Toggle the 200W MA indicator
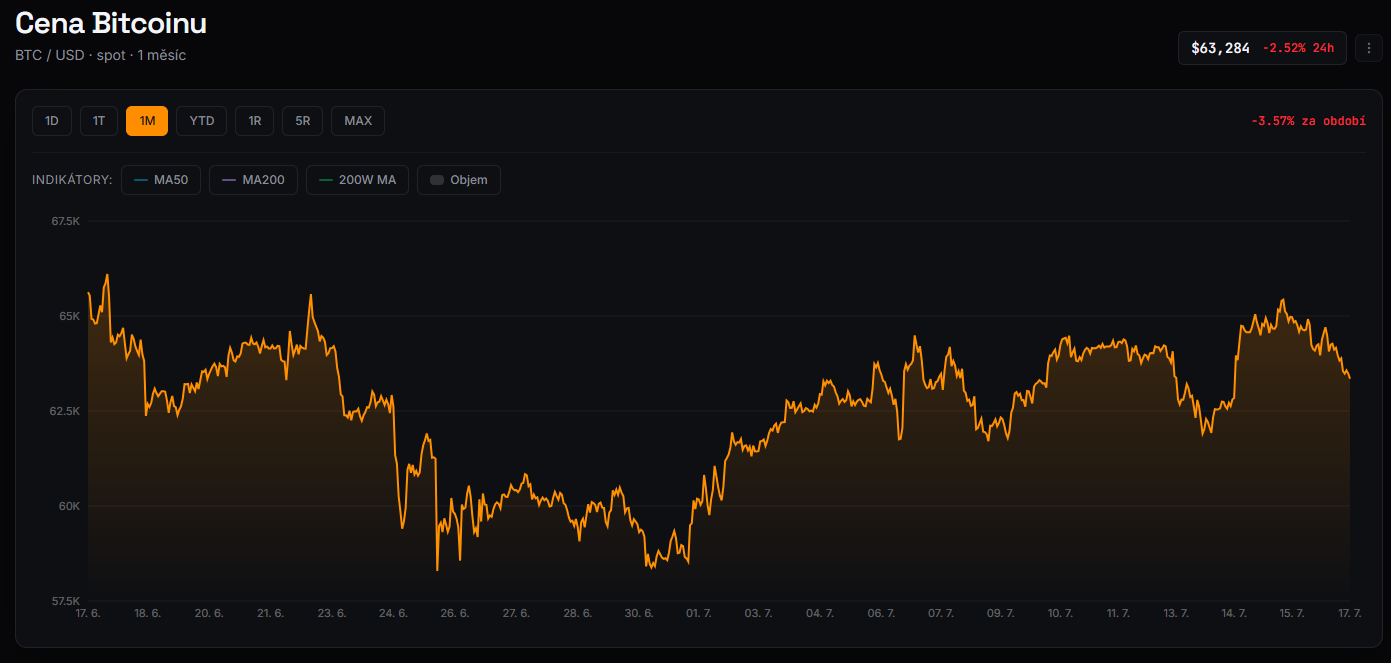This screenshot has width=1391, height=663. pos(357,180)
